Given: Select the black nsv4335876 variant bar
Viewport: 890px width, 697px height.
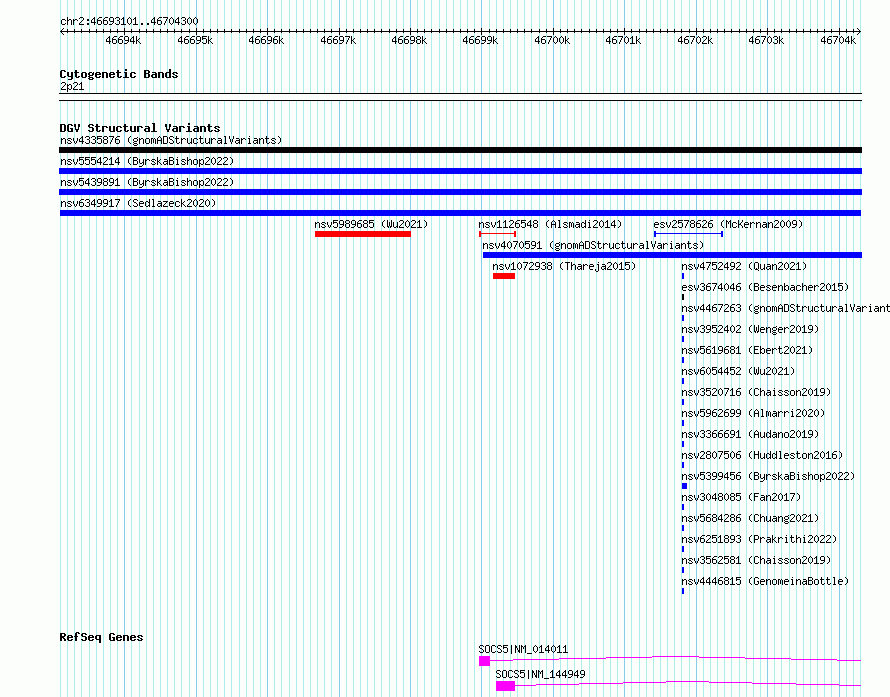Looking at the screenshot, I should (460, 150).
